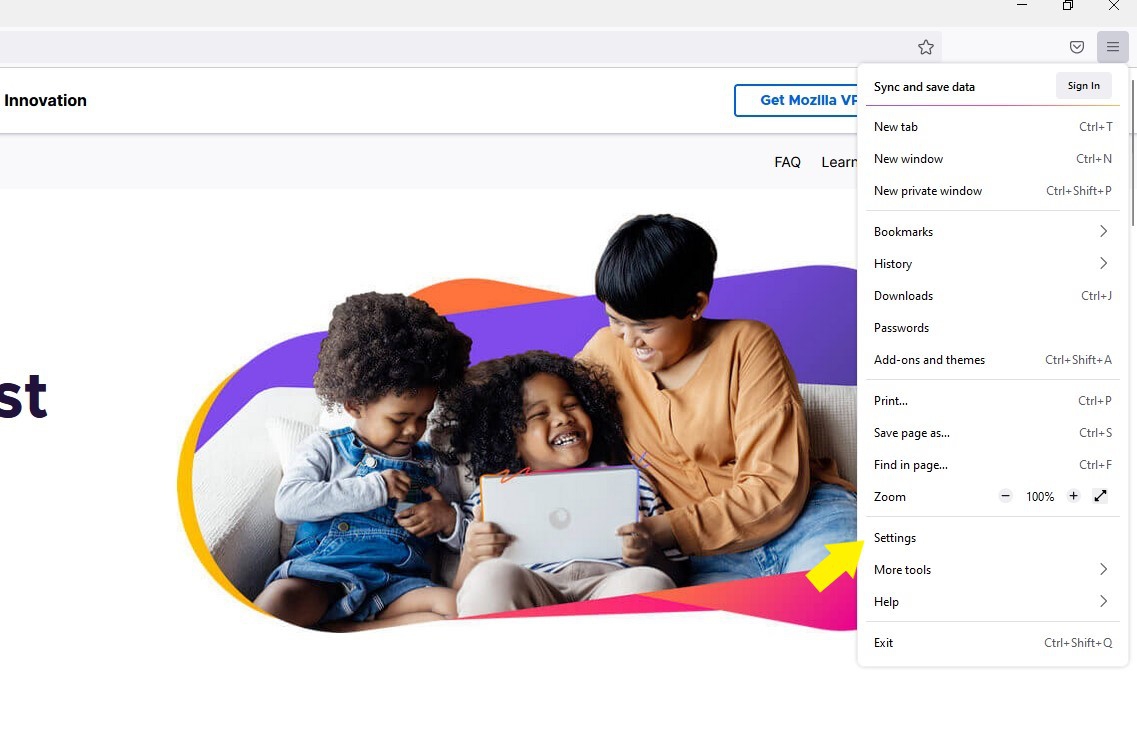Select New window from the menu
This screenshot has height=752, width=1137.
click(993, 159)
